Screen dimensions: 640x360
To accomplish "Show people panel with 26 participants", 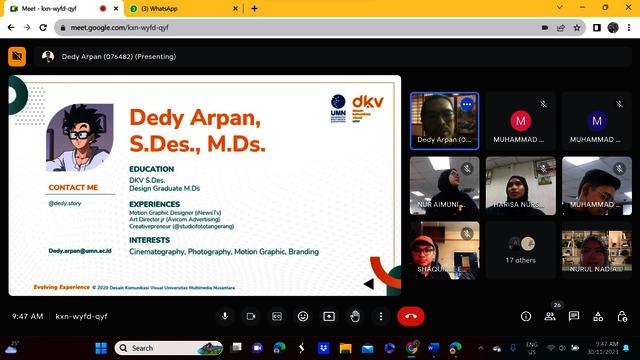I will point(550,316).
